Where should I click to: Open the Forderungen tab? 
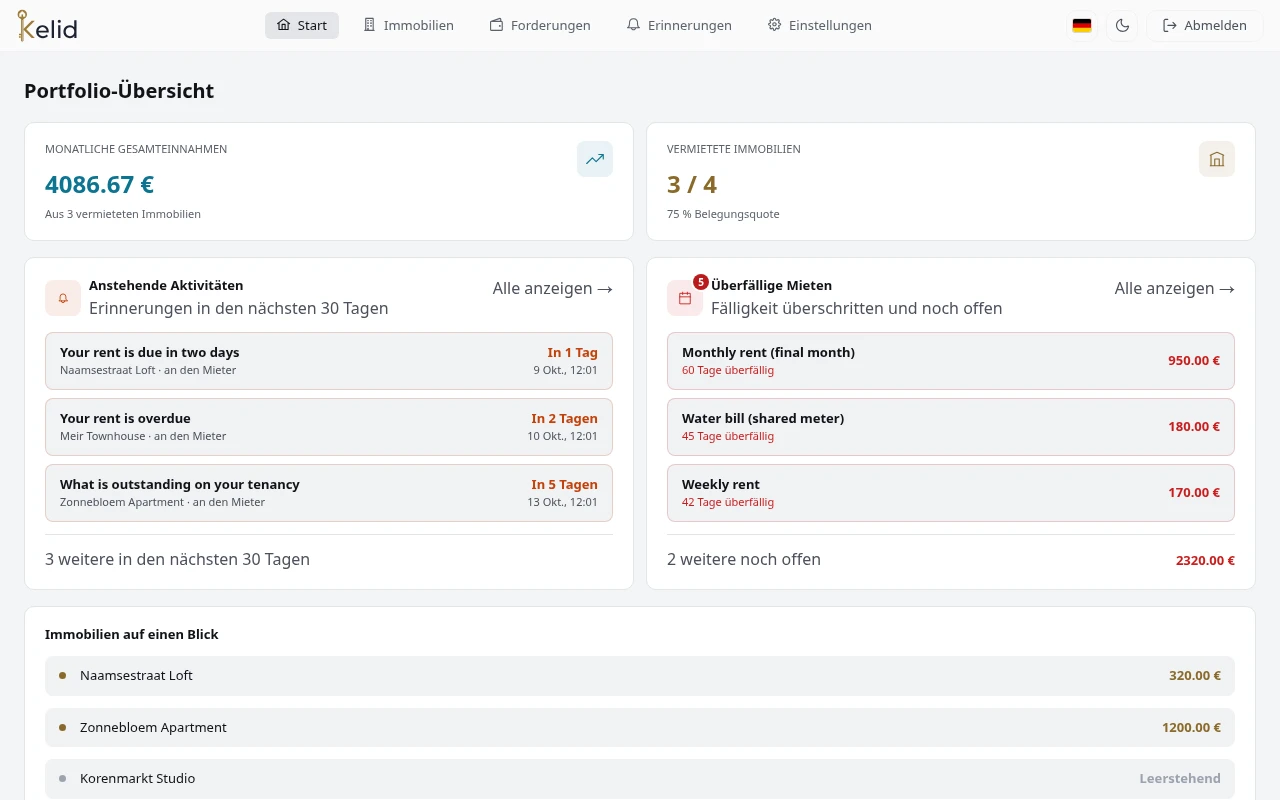tap(540, 25)
